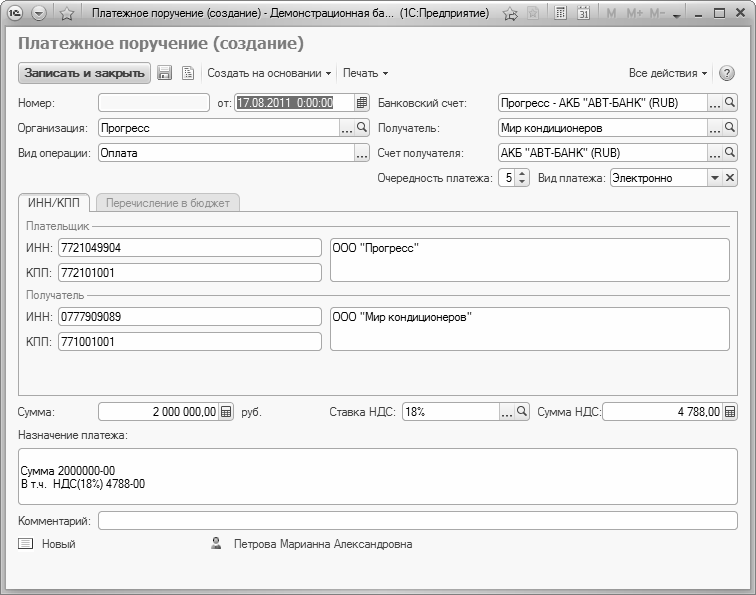
Task: Open Организация selection ellipsis button
Action: pos(347,127)
